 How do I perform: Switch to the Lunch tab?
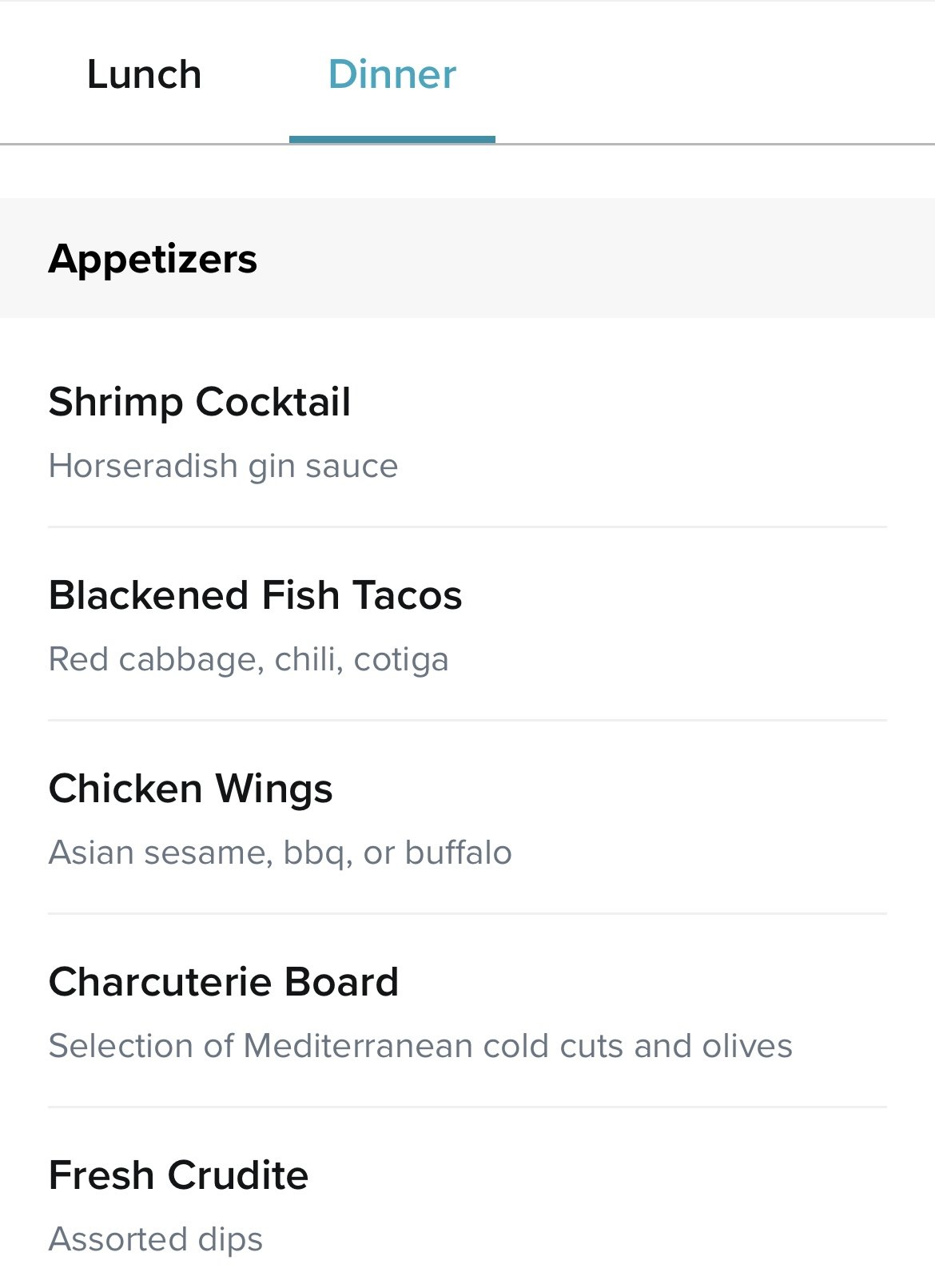[144, 74]
